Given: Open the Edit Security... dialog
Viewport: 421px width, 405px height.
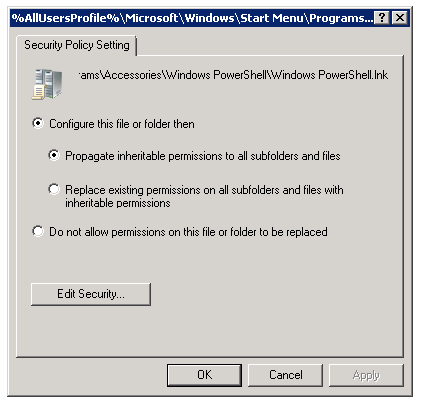Looking at the screenshot, I should [91, 294].
